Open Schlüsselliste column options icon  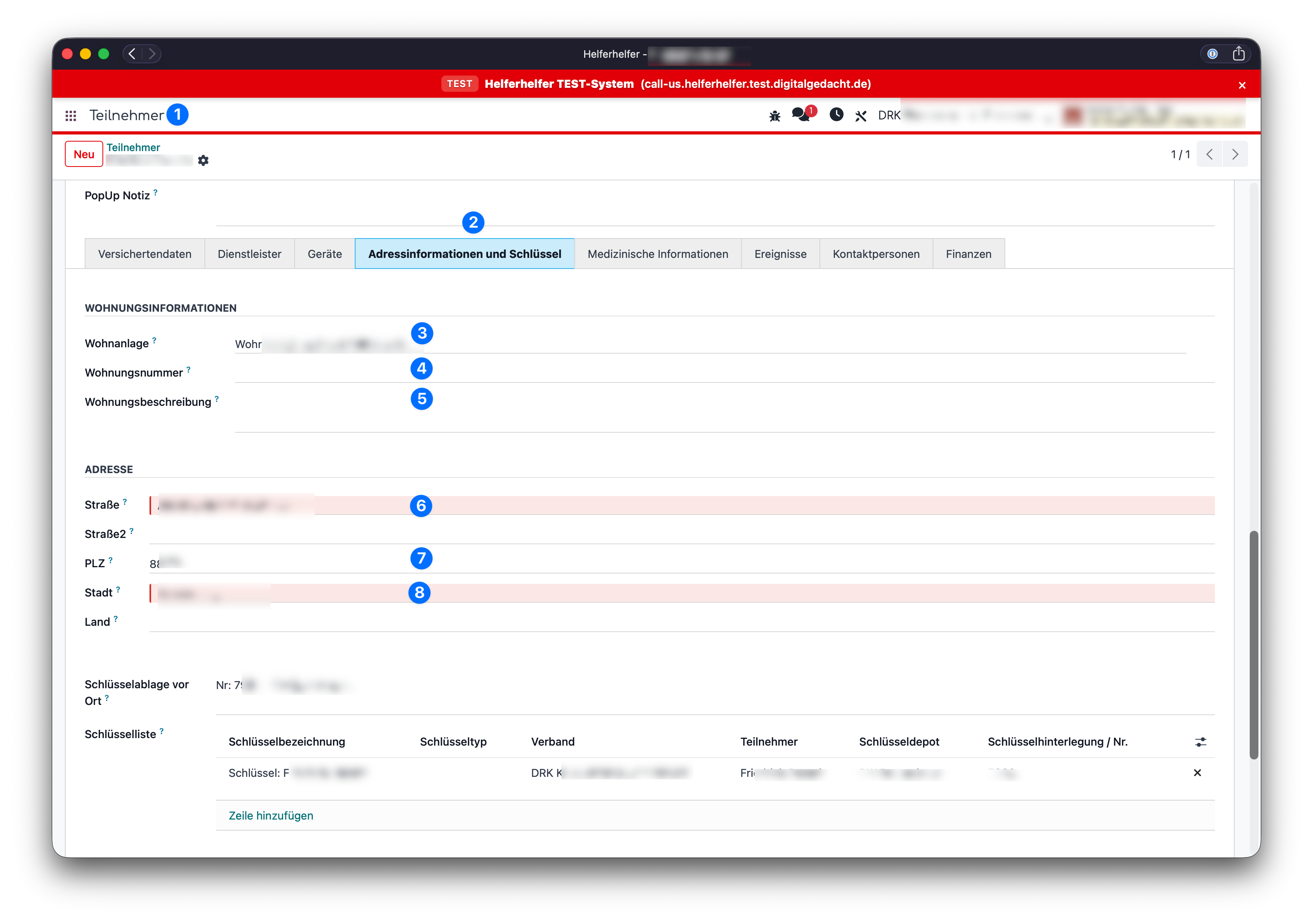(x=1200, y=742)
